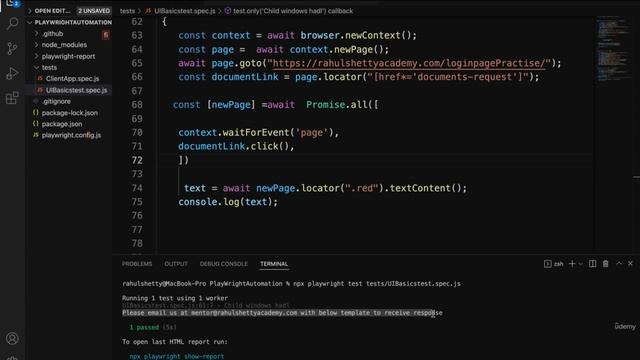Maximize the panel with up chevron
The image size is (640, 360).
point(619,264)
